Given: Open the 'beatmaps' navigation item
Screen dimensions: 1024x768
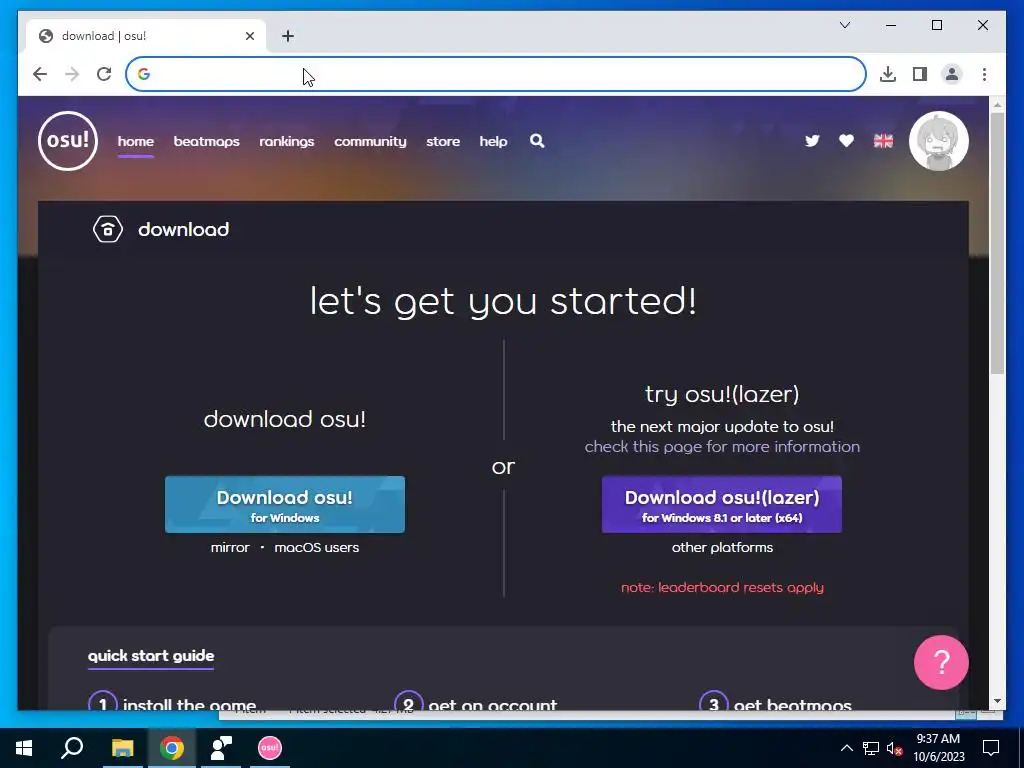Looking at the screenshot, I should pos(206,141).
